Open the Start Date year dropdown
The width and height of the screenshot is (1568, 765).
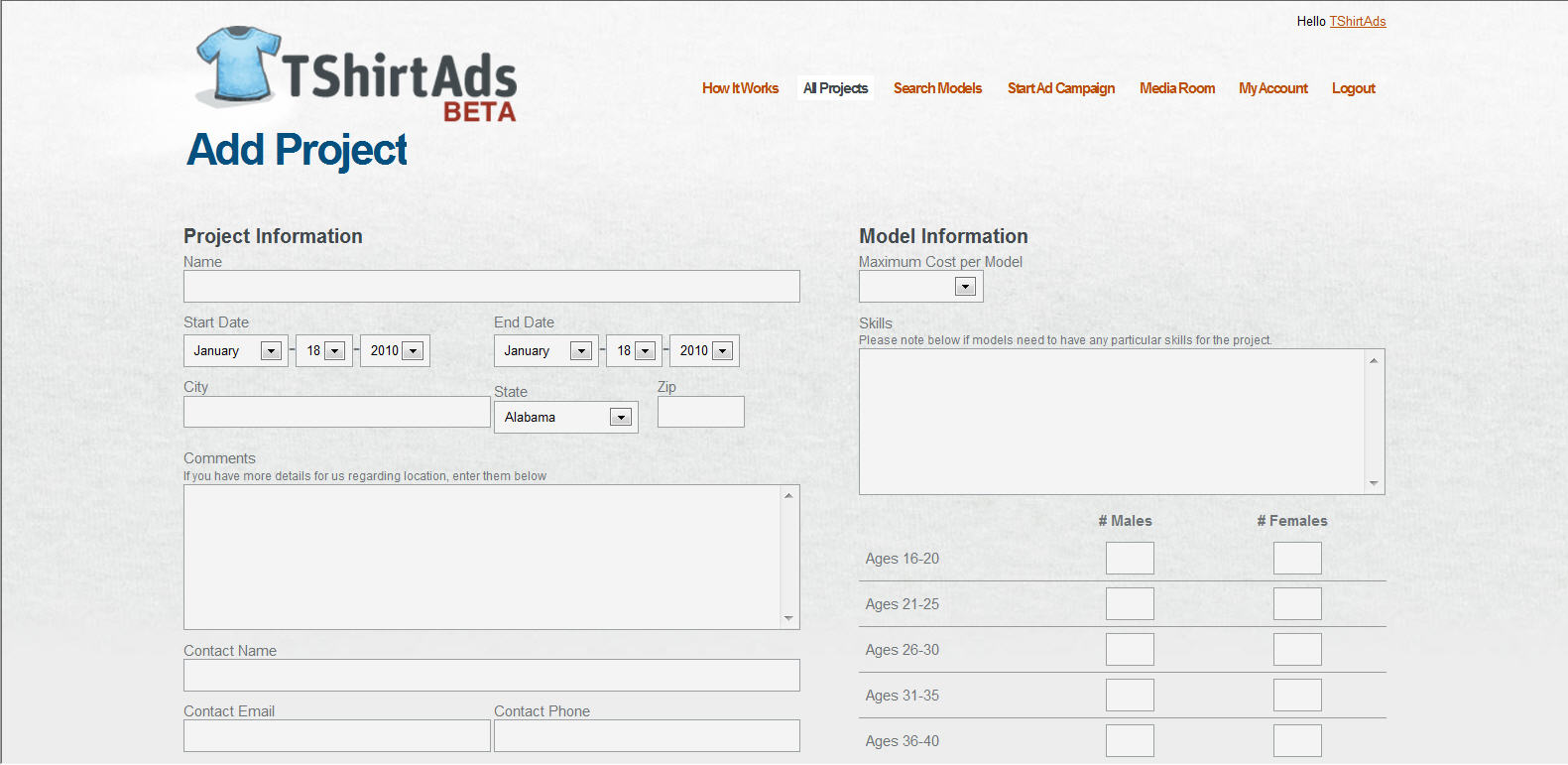point(414,351)
